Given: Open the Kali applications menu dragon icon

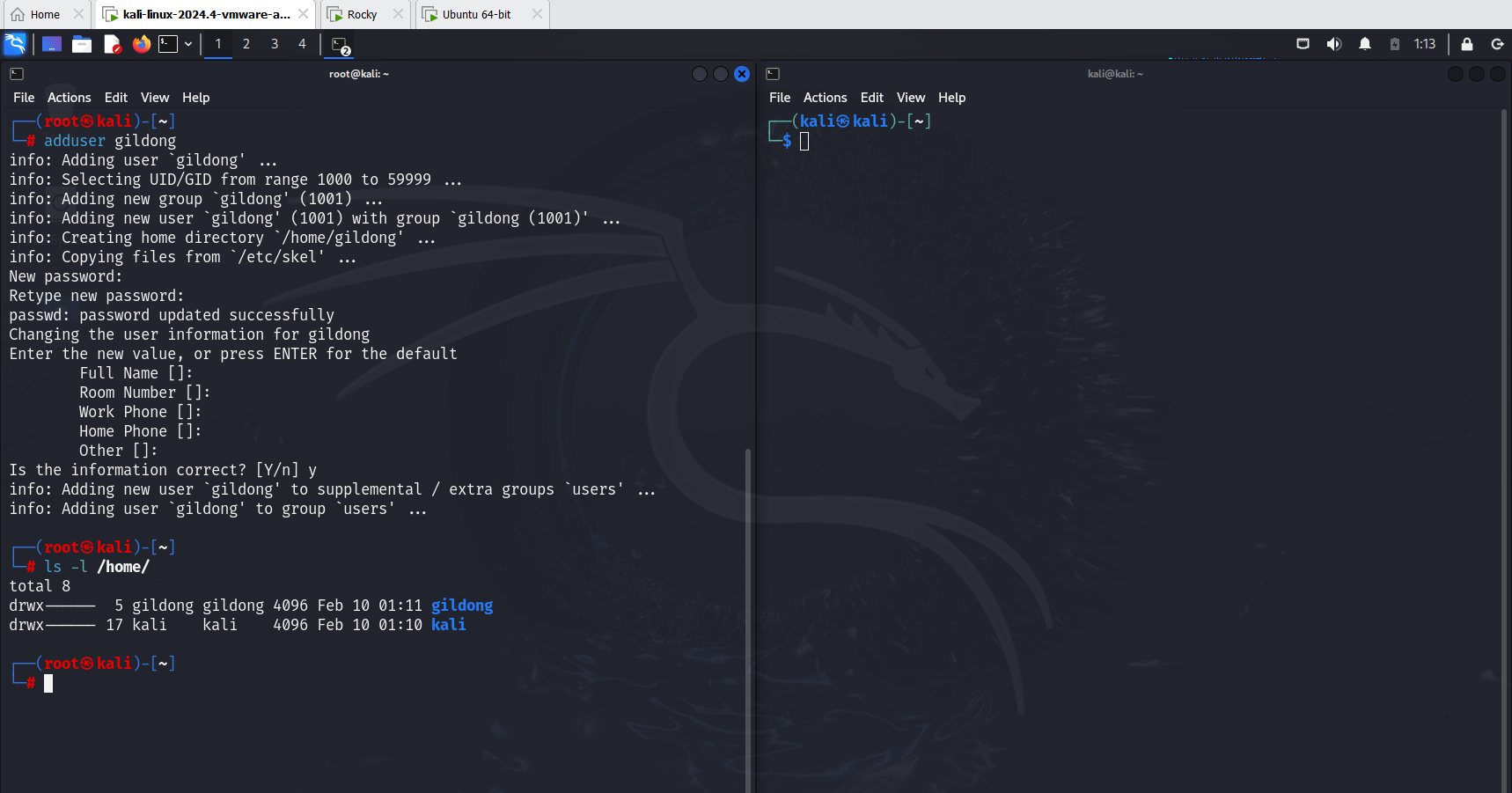Looking at the screenshot, I should point(15,44).
